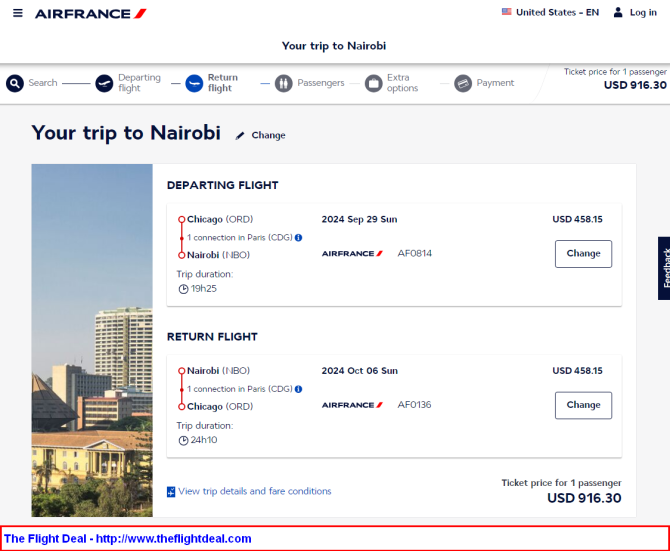
Task: Click the United States flag icon
Action: [x=506, y=12]
